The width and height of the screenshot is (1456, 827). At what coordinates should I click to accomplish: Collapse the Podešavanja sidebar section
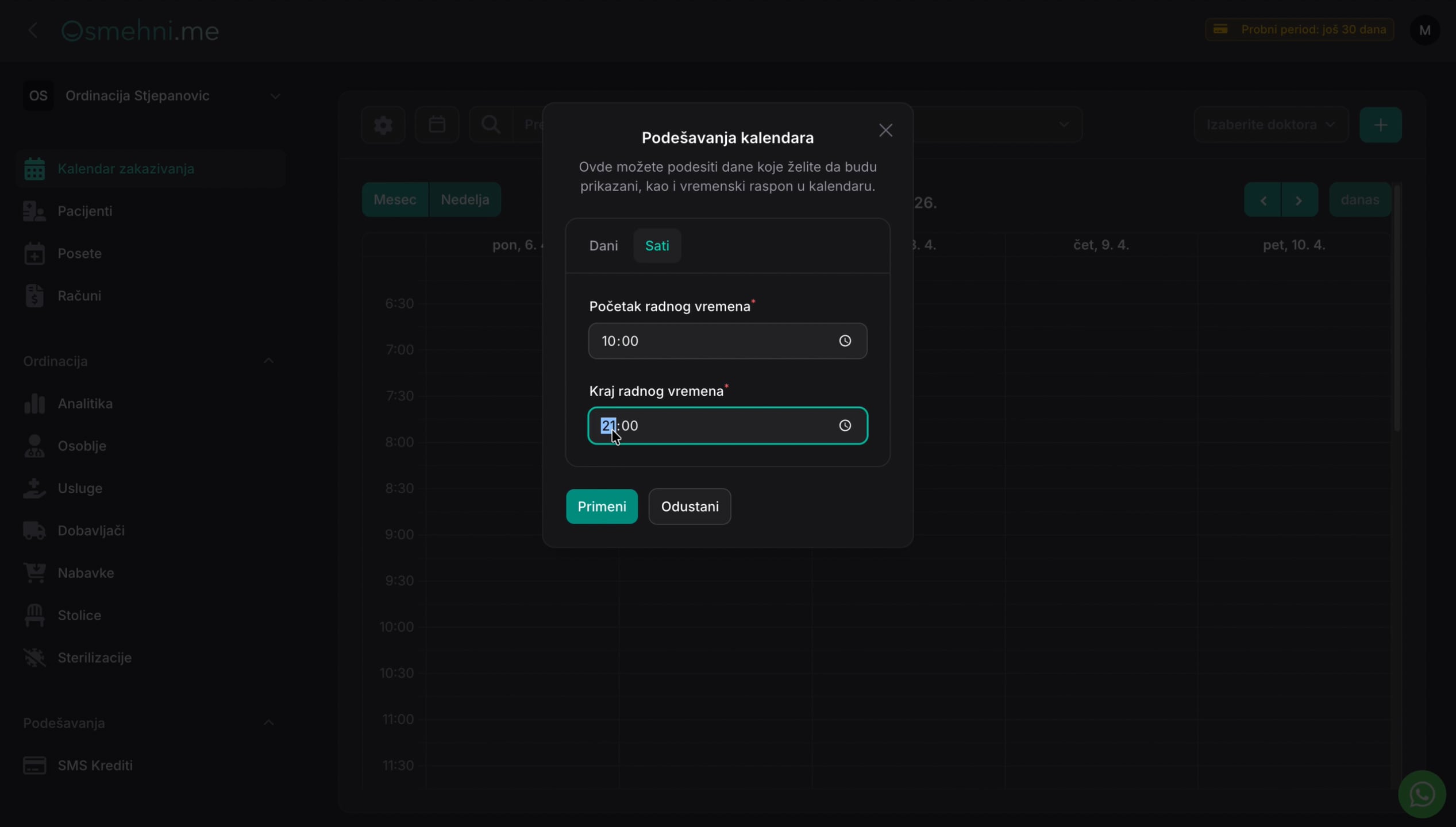tap(268, 722)
